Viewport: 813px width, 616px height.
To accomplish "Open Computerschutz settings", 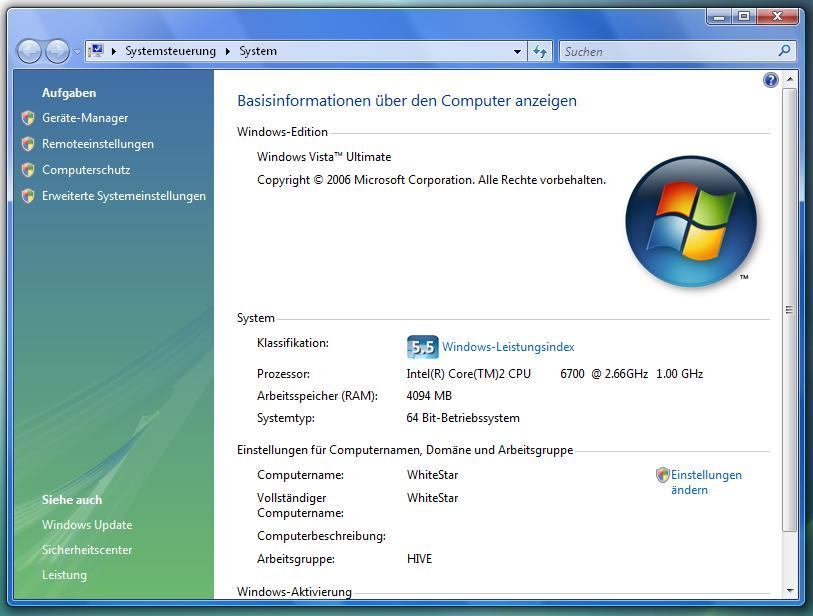I will (86, 170).
